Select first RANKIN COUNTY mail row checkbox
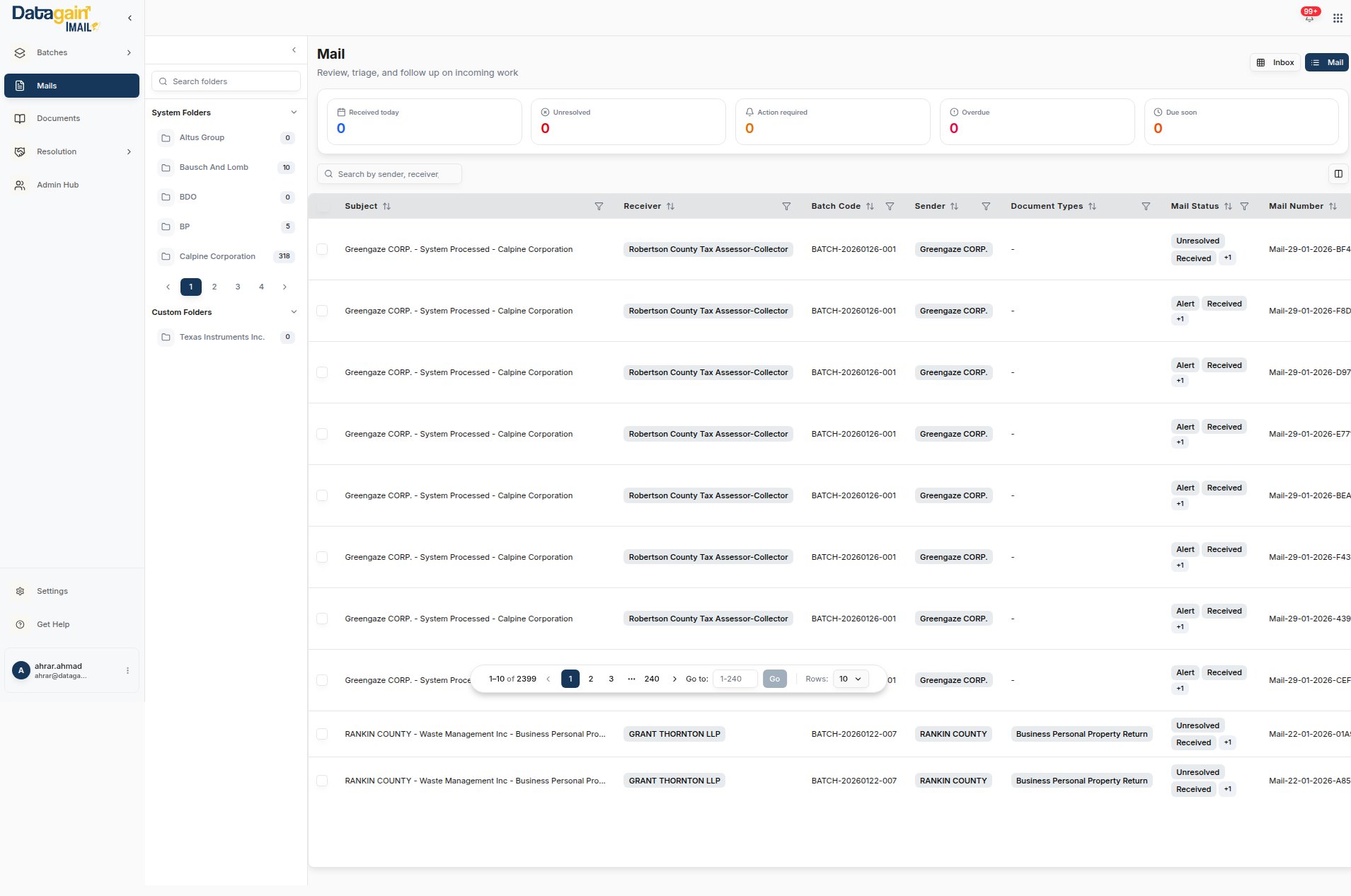 (322, 735)
